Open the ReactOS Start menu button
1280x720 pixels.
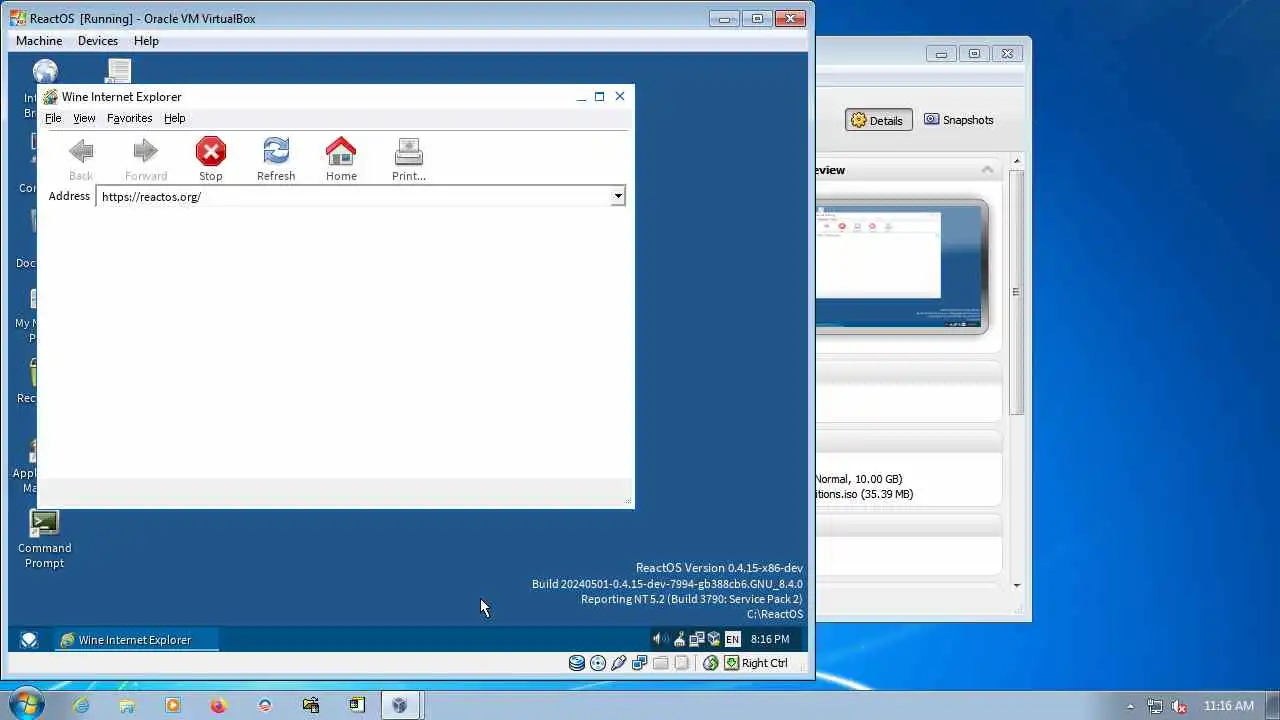[29, 640]
